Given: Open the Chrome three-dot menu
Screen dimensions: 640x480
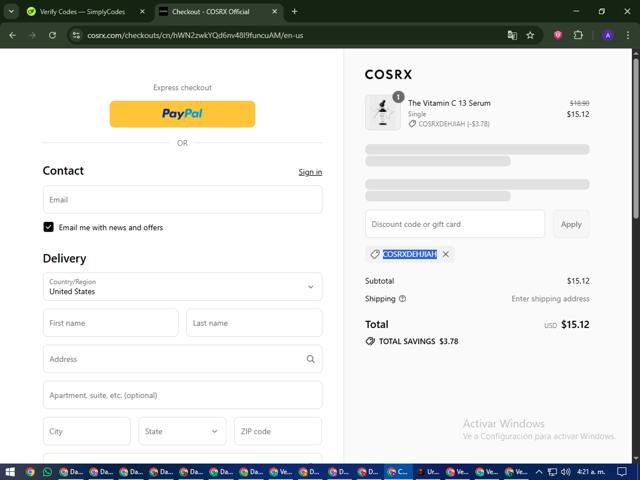Looking at the screenshot, I should tap(628, 35).
